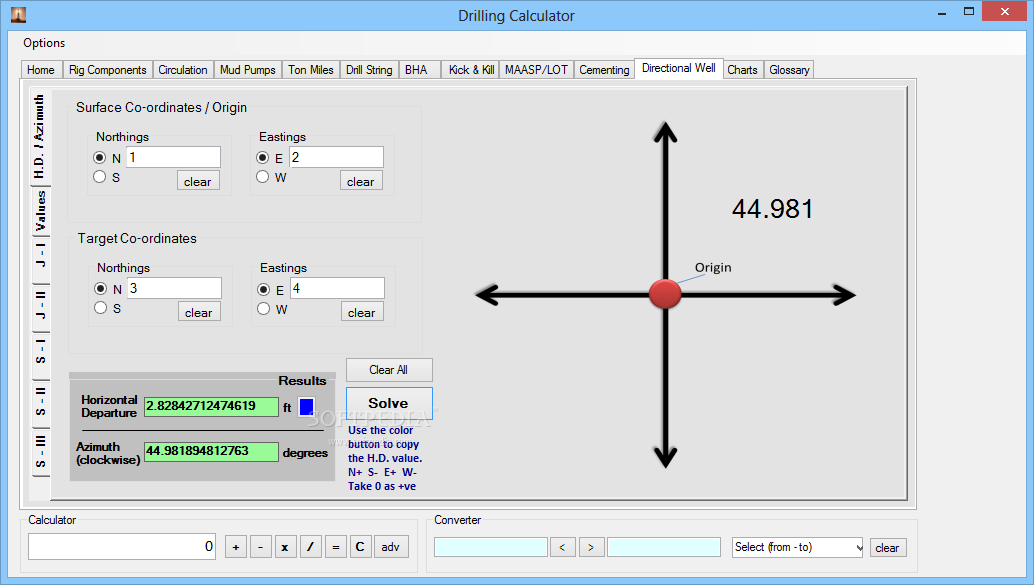1034x585 pixels.
Task: Click the target Northings input field
Action: click(x=174, y=288)
